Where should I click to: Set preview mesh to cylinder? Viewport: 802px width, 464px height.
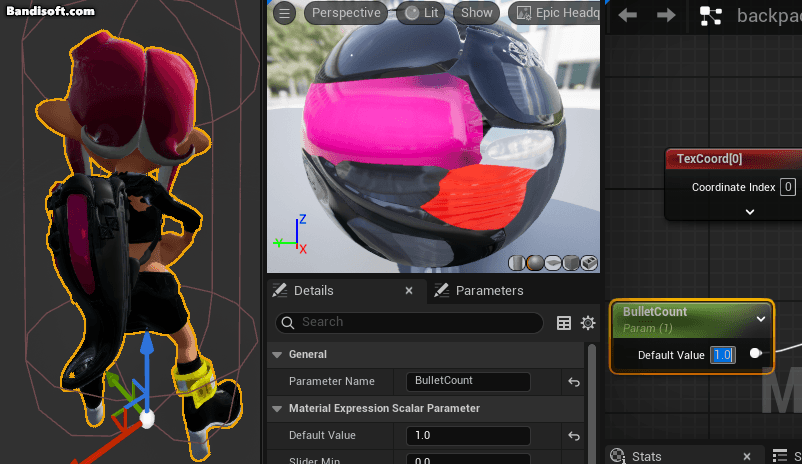(517, 263)
